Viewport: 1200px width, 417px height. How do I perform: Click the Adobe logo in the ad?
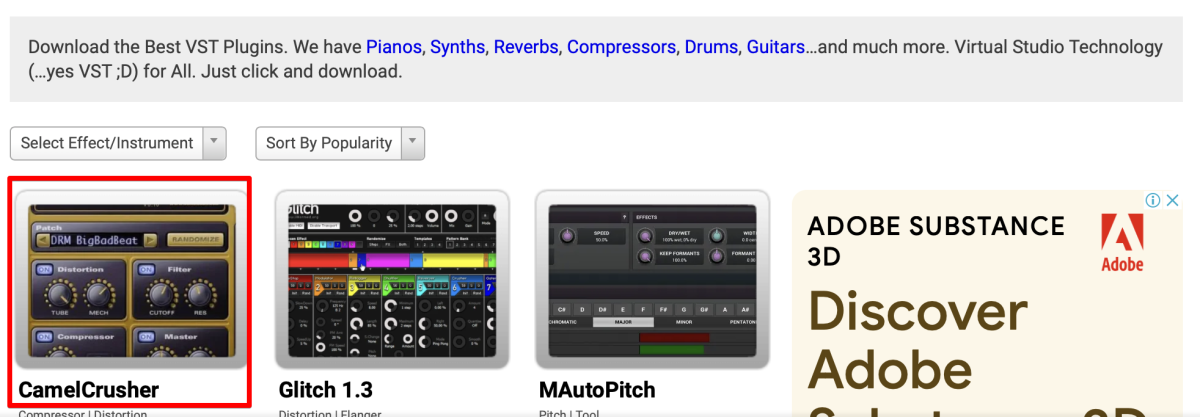[1122, 243]
